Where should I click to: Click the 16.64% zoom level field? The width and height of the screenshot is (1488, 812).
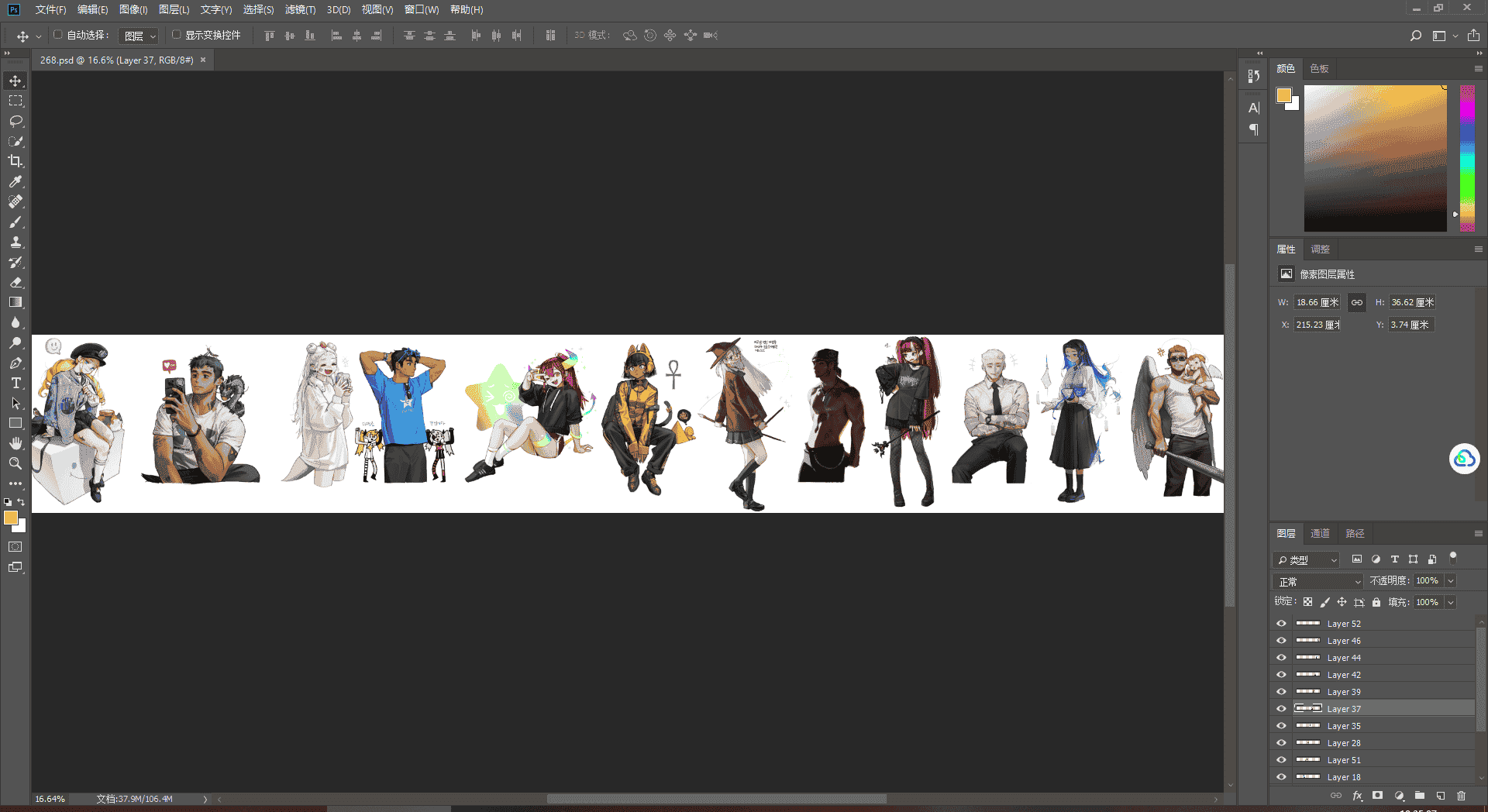click(50, 799)
